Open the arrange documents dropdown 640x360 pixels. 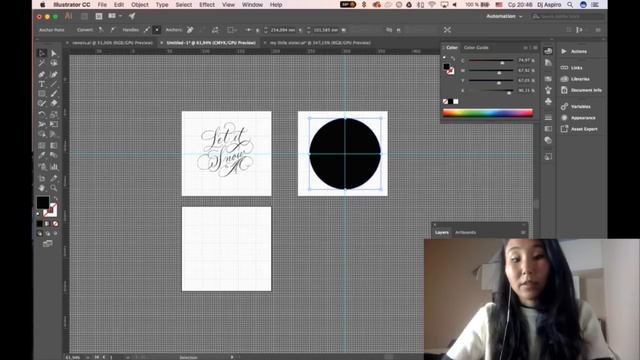point(115,16)
